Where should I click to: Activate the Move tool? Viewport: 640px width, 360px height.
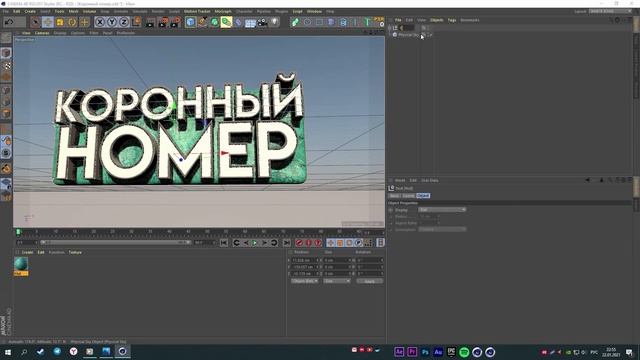point(48,22)
